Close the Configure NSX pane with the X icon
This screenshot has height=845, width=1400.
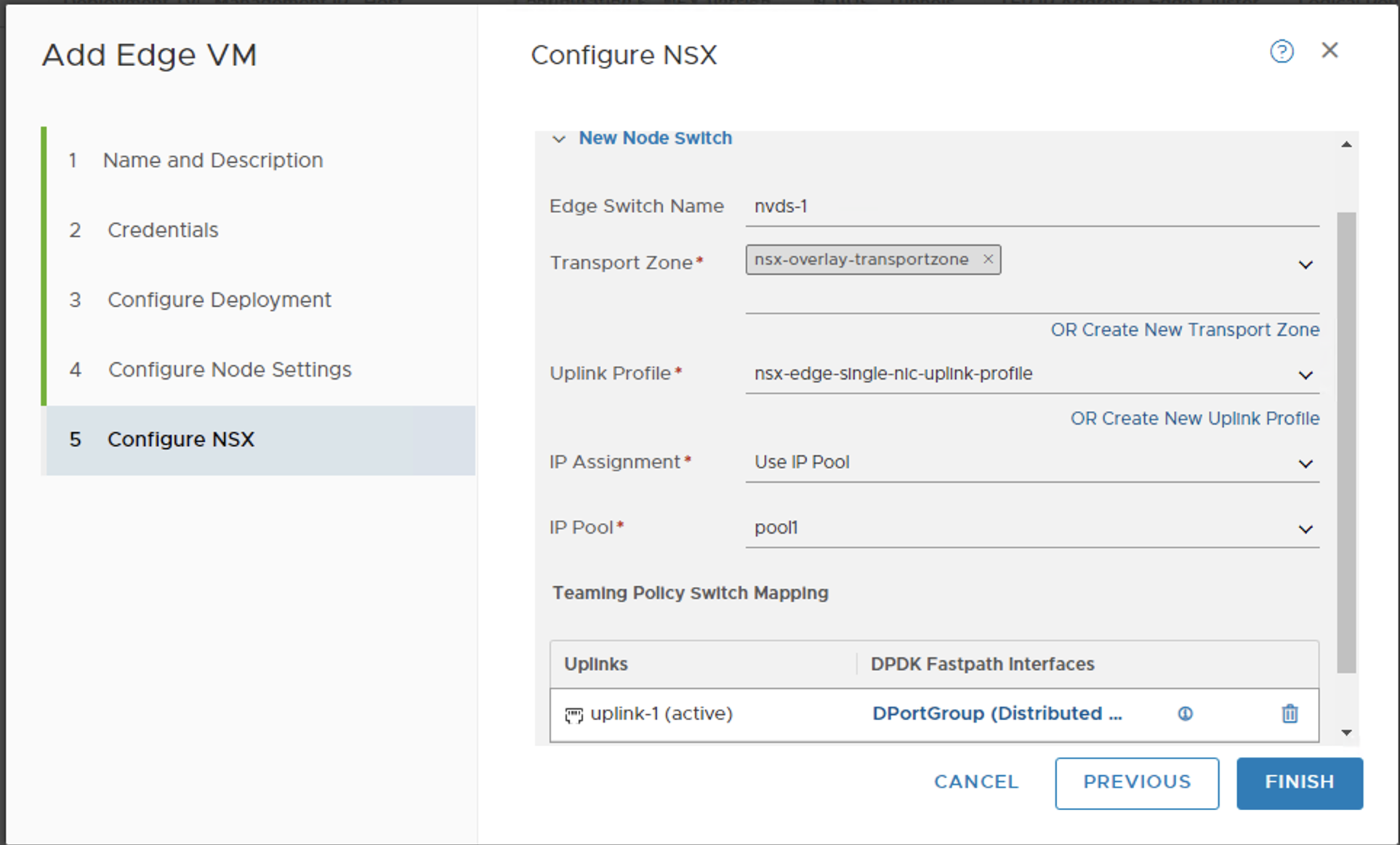1331,50
